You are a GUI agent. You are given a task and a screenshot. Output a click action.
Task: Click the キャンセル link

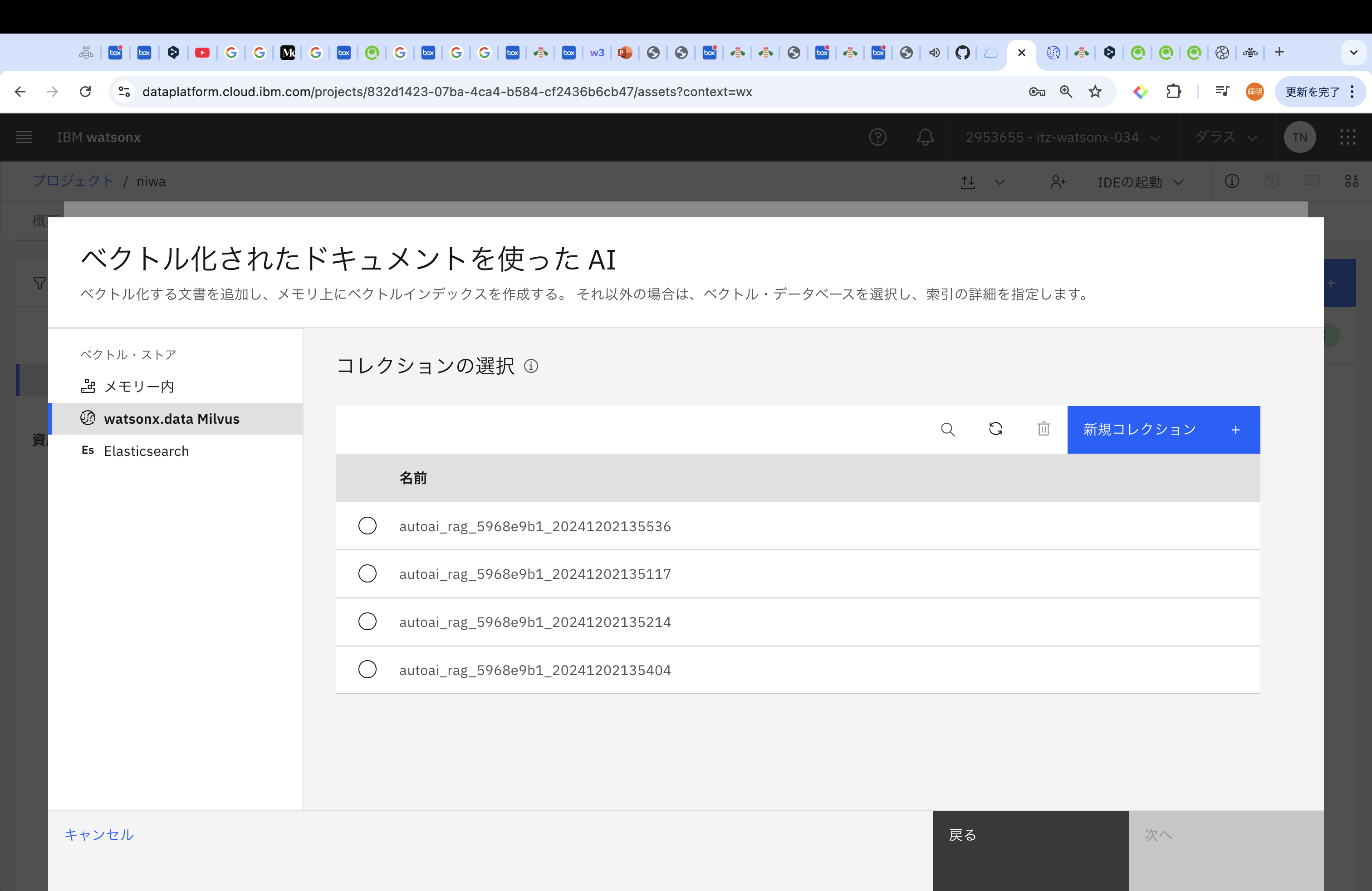(x=98, y=835)
